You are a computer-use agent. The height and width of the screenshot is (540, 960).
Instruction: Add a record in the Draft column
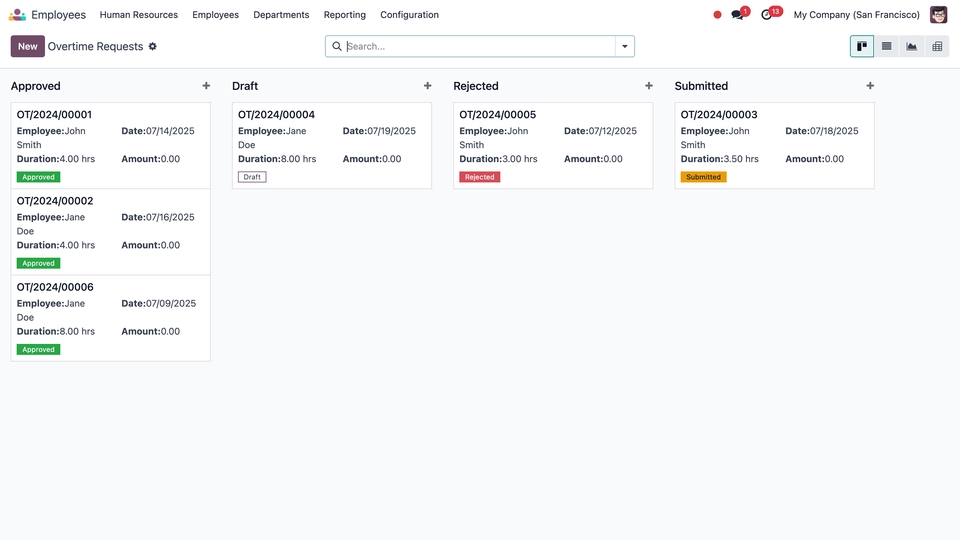point(427,86)
